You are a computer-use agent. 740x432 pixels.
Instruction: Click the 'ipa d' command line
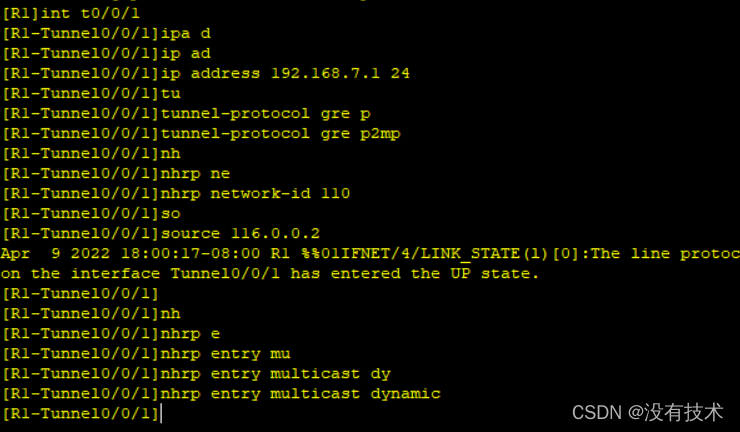point(106,34)
